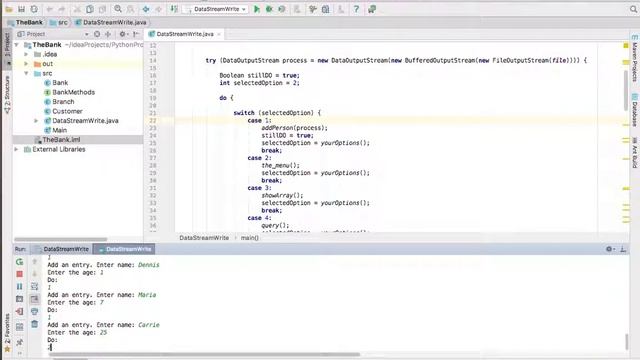Open the DataStreamWrite run configuration dropdown
This screenshot has height=360, width=640.
(216, 9)
